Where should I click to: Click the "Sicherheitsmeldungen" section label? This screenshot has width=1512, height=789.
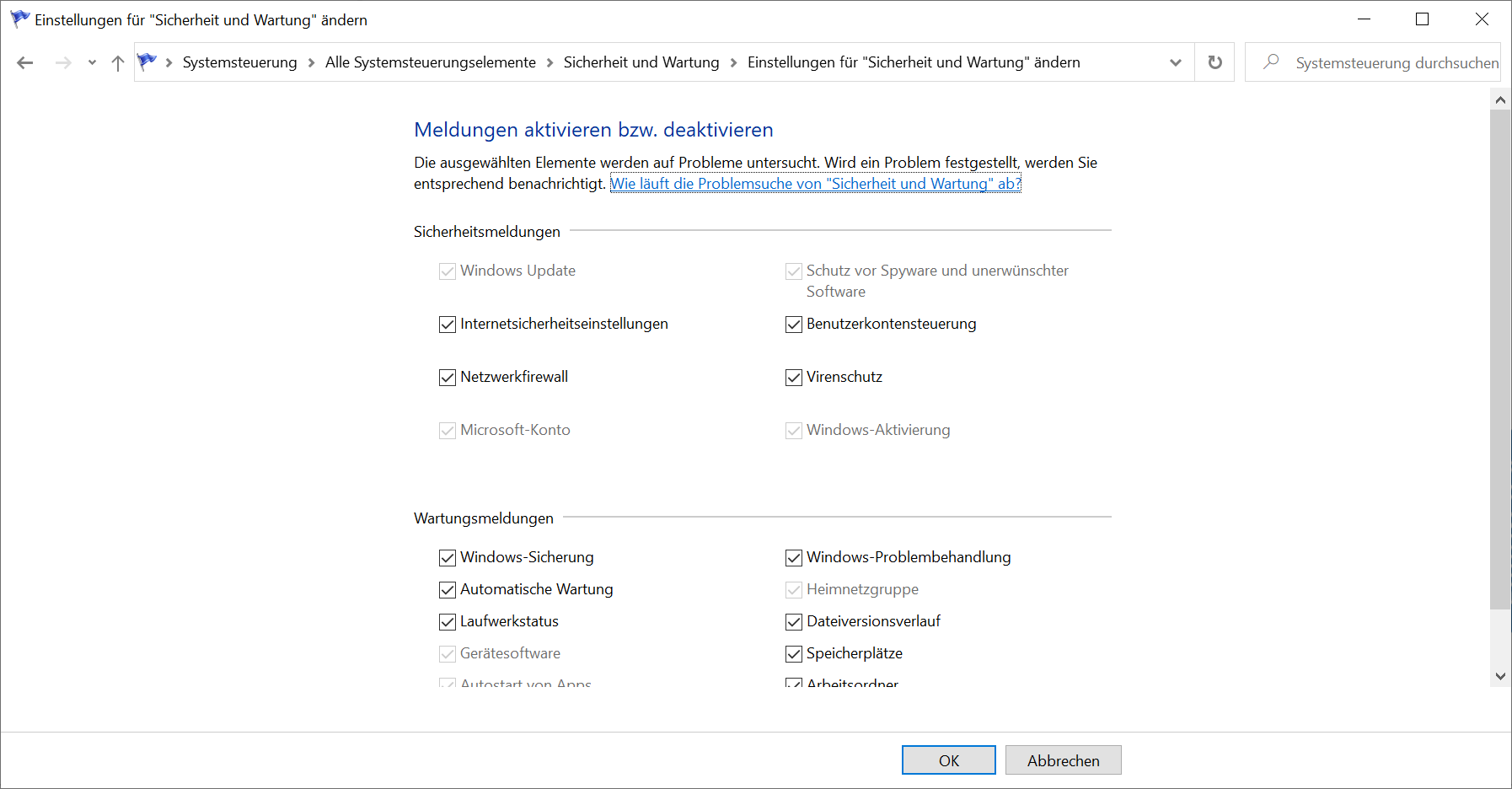click(x=487, y=232)
